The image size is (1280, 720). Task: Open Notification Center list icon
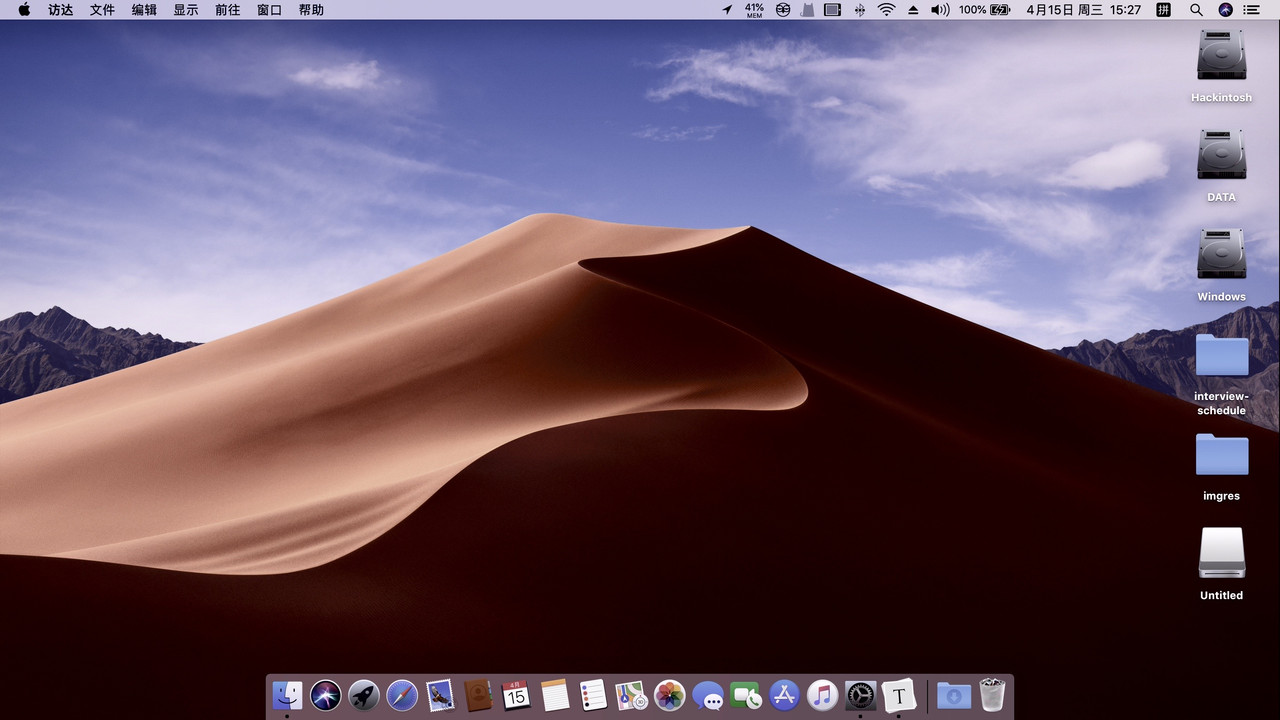[1251, 10]
